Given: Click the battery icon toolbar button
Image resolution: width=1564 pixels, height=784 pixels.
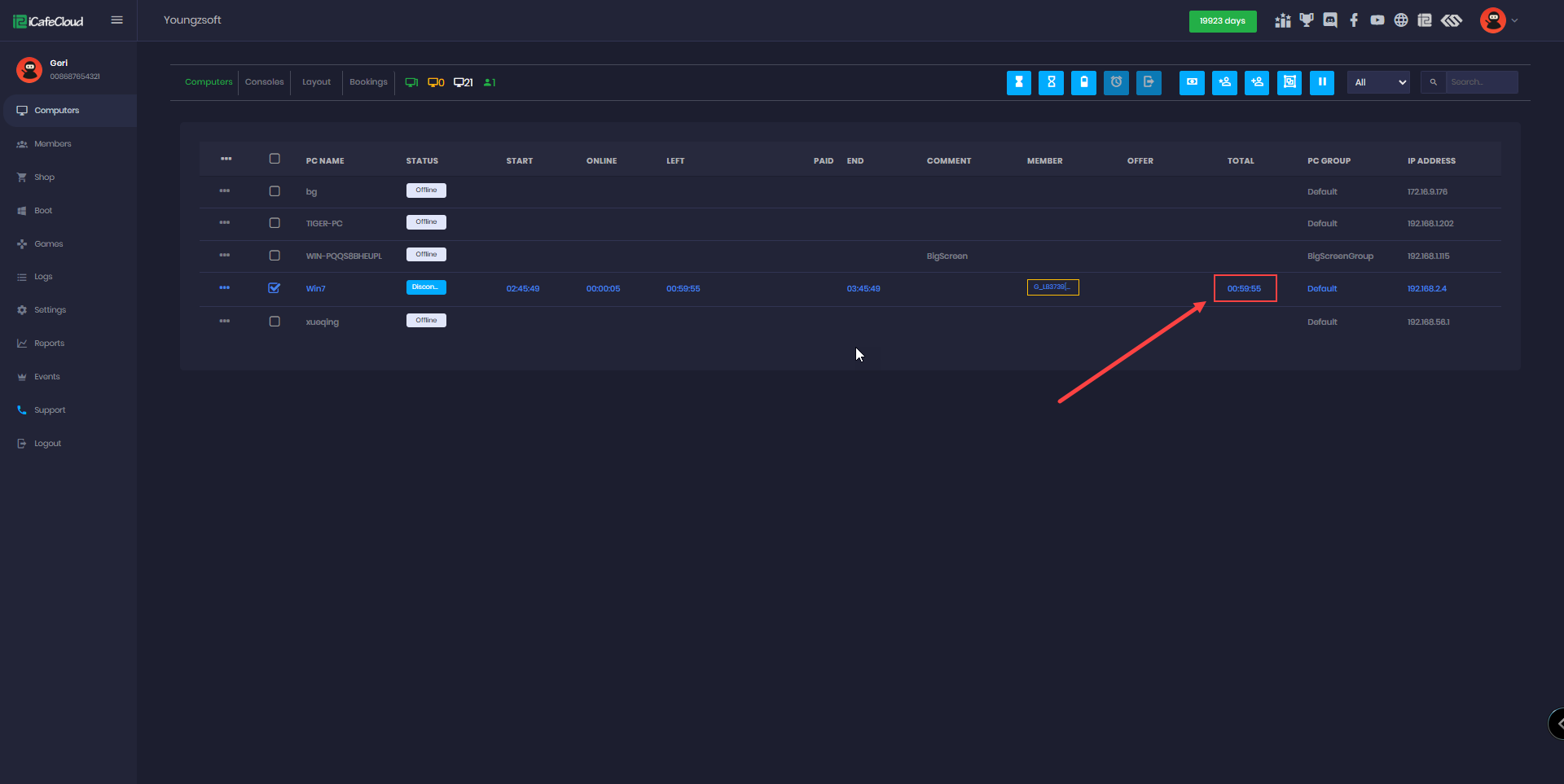Looking at the screenshot, I should pyautogui.click(x=1083, y=82).
